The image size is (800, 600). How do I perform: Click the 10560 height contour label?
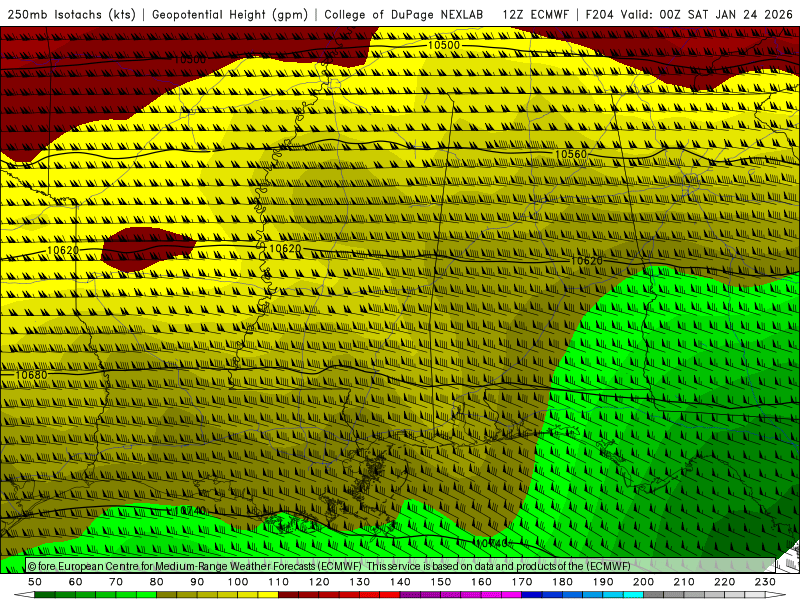[570, 154]
